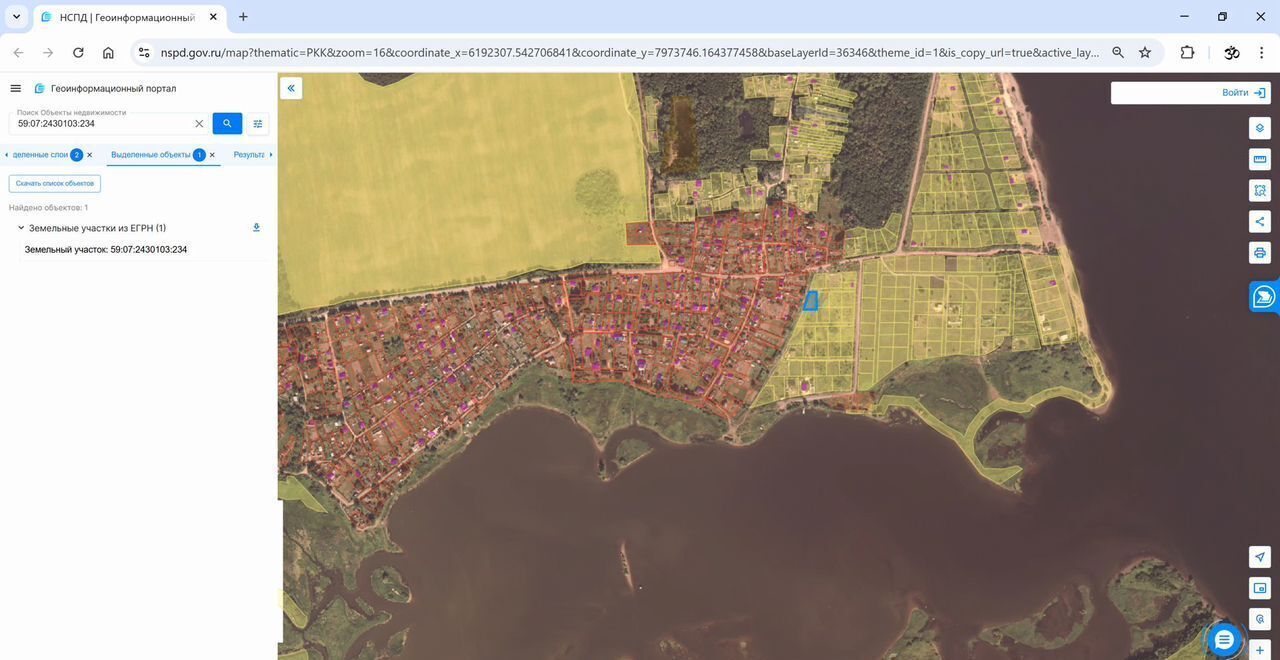
Task: Collapse 'Земельные участки из ЕГРН (1)' group
Action: pos(21,228)
